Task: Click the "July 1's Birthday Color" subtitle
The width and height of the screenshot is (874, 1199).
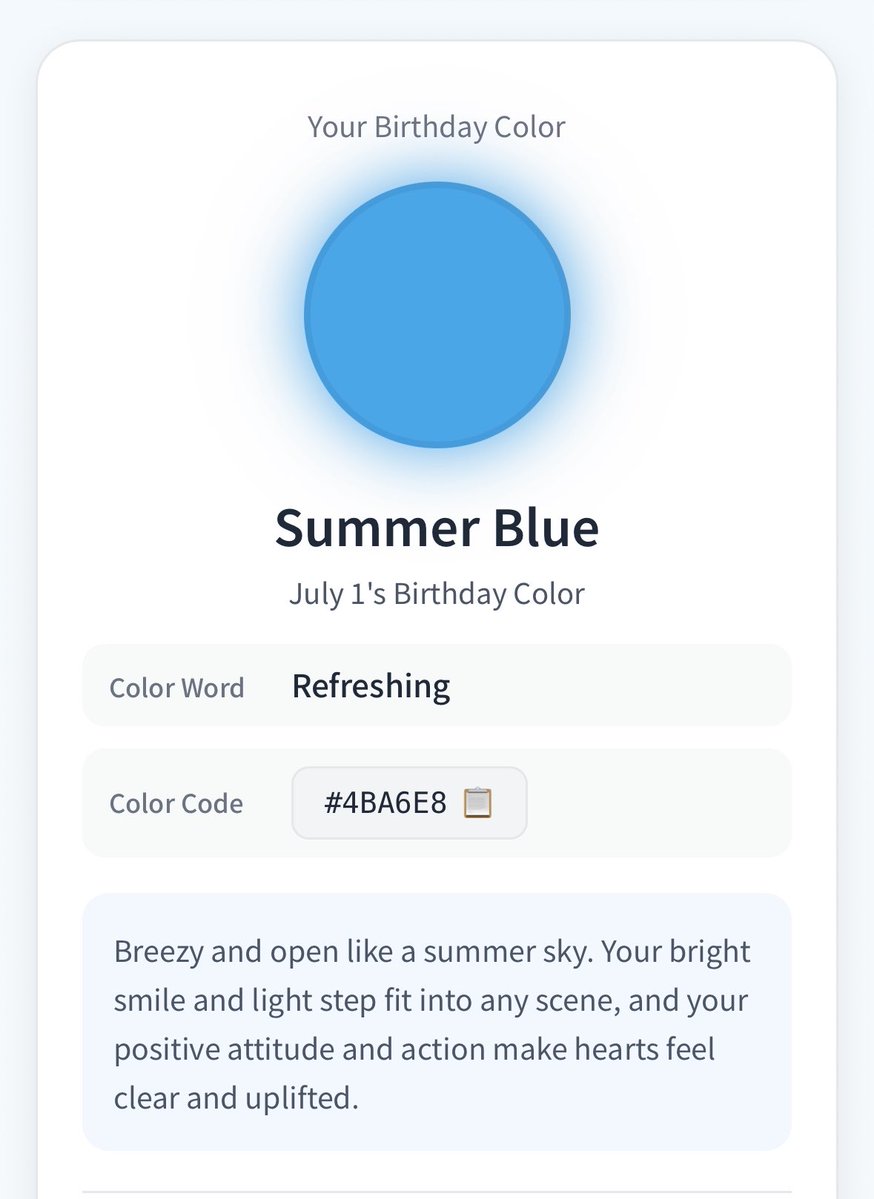Action: (437, 594)
